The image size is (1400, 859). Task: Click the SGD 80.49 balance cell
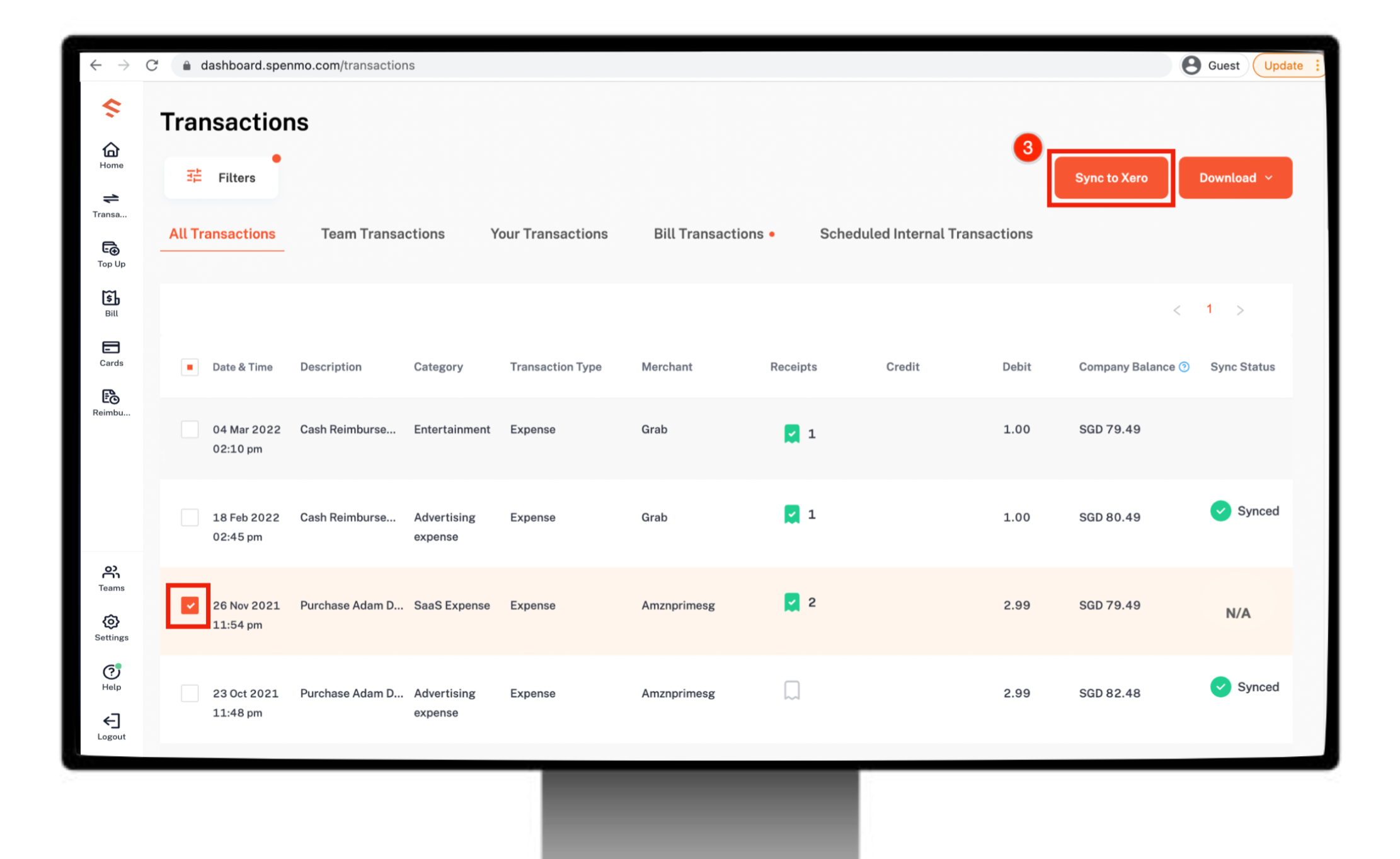(x=1109, y=517)
